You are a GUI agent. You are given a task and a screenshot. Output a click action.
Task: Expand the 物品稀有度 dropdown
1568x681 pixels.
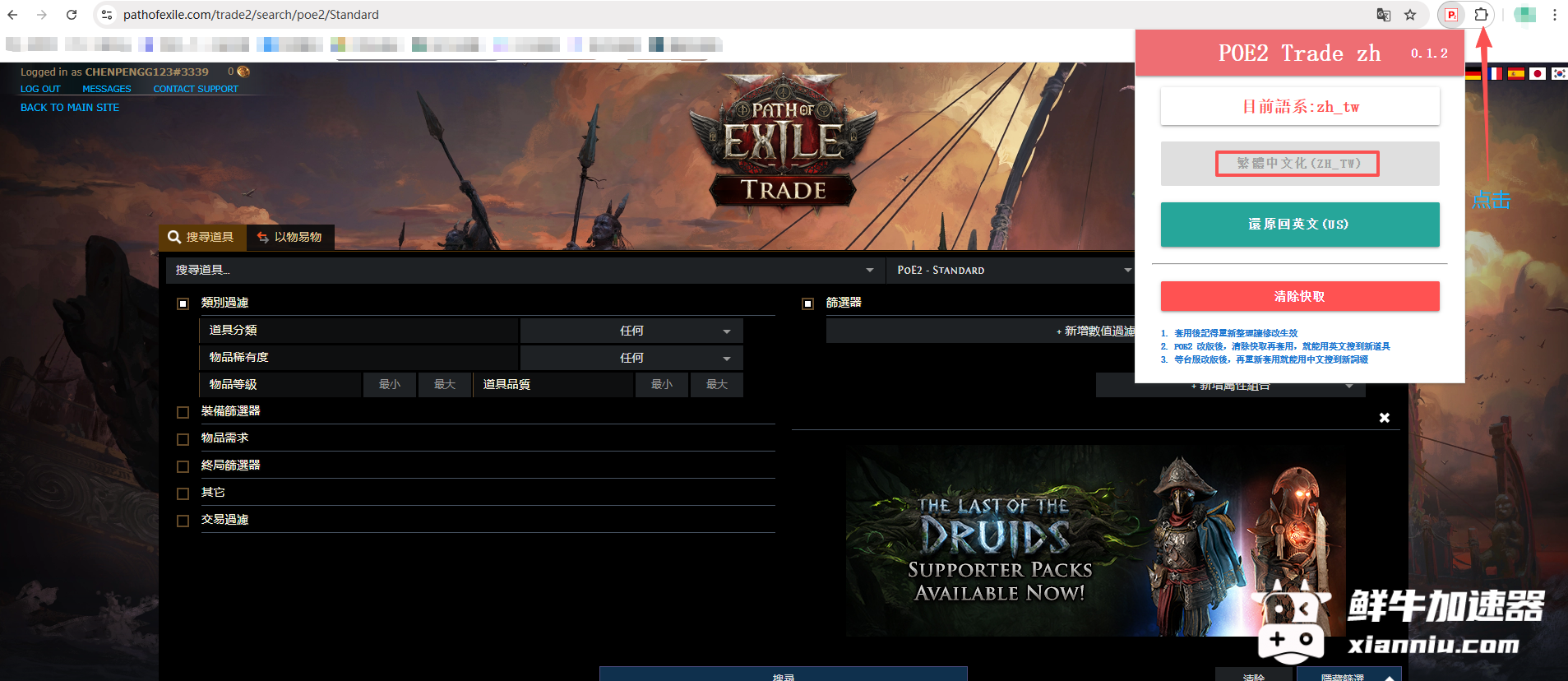[x=631, y=358]
